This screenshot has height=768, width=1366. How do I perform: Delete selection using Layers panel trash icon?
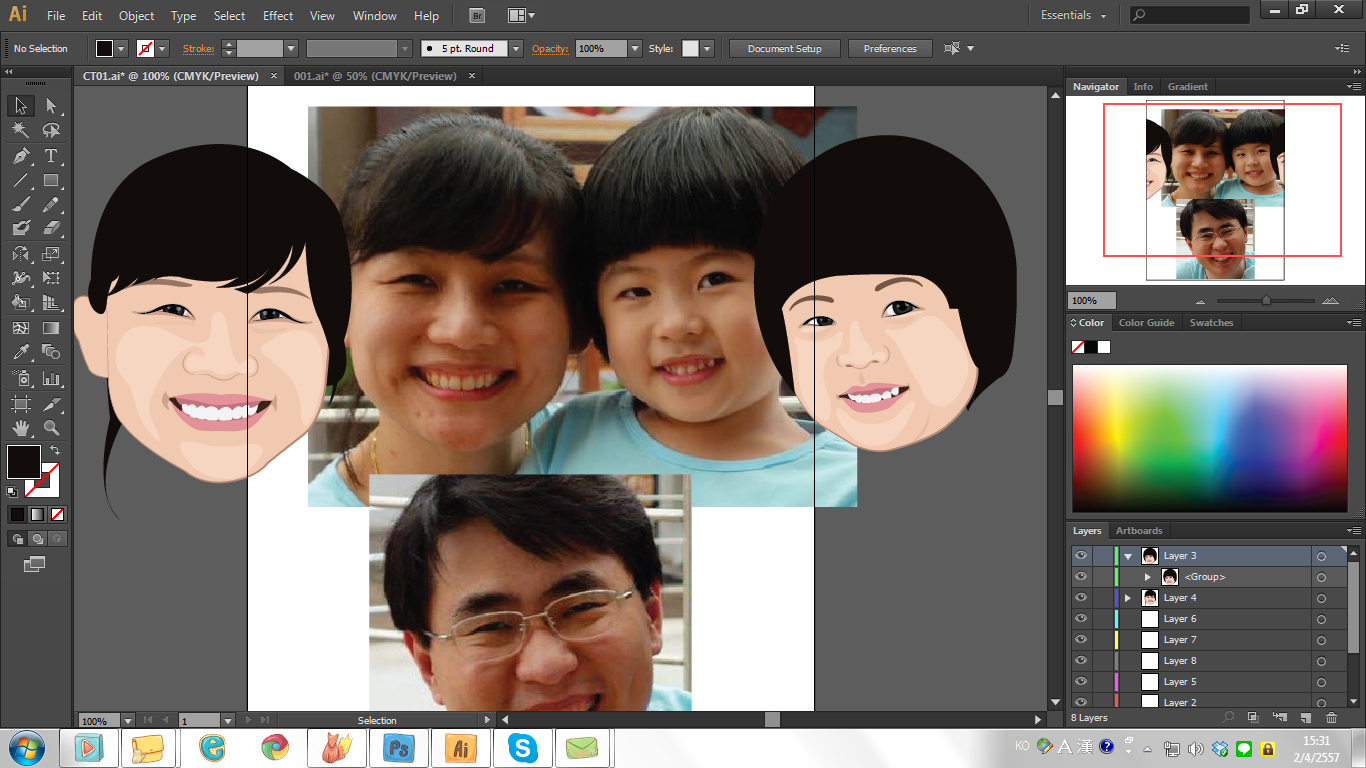coord(1331,718)
